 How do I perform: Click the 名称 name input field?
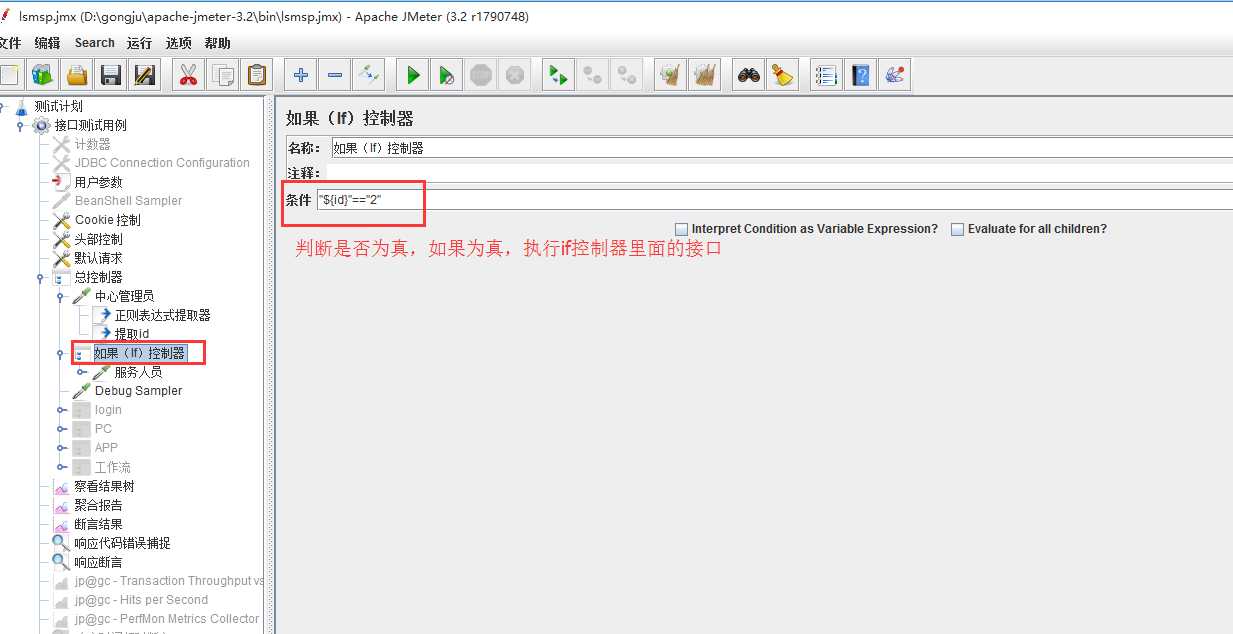[x=781, y=148]
